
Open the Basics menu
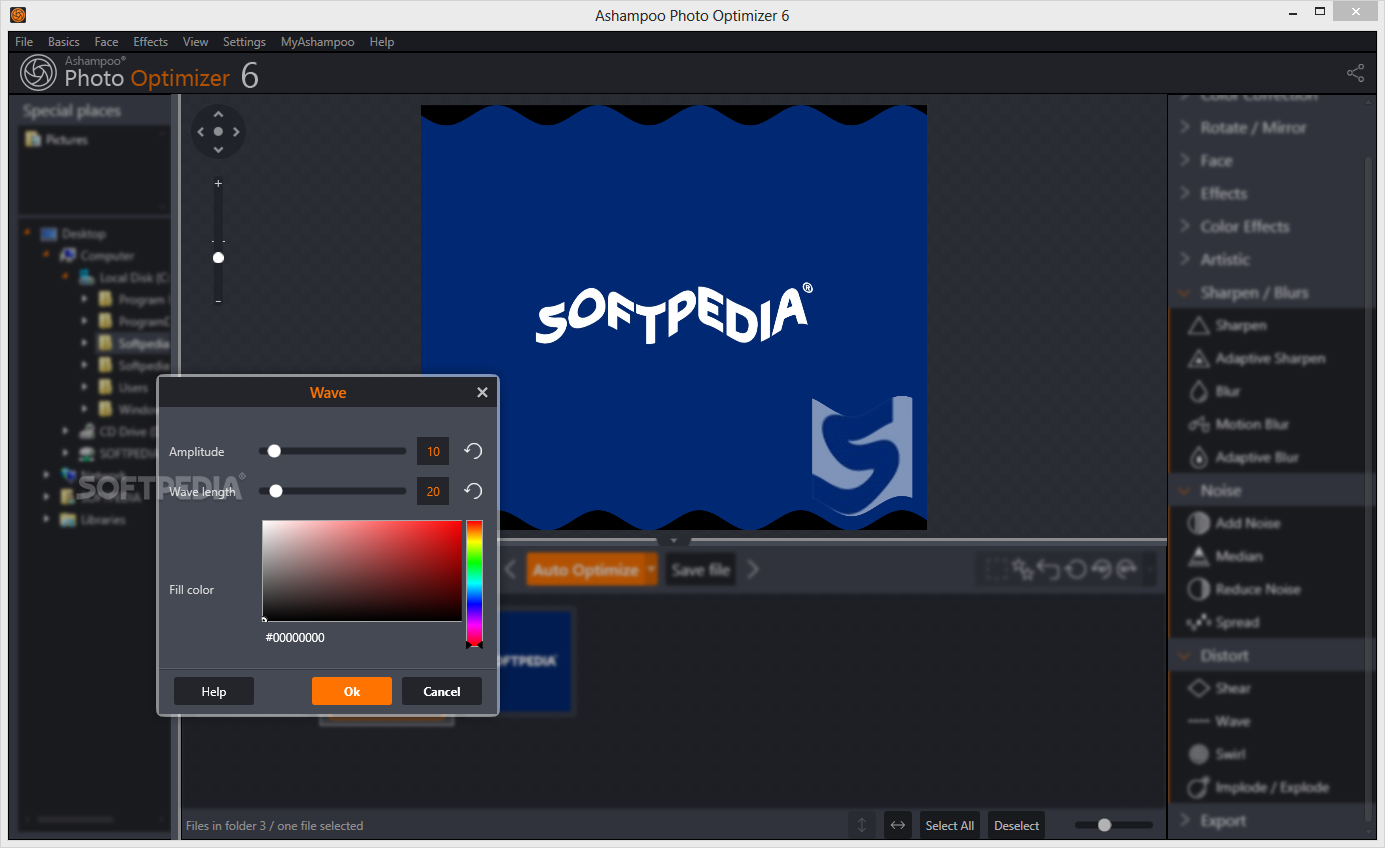pos(63,41)
